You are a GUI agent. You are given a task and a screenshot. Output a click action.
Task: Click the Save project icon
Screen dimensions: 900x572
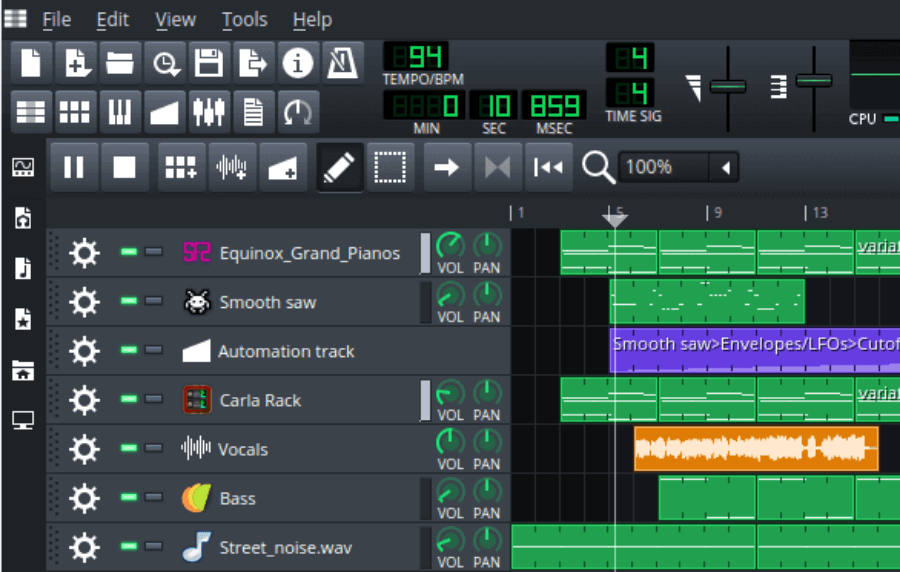[x=209, y=64]
